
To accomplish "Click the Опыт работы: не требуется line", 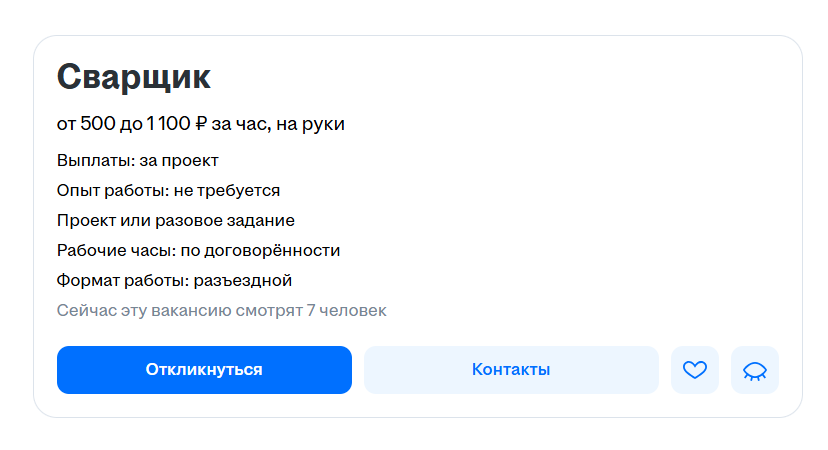I will coord(168,190).
